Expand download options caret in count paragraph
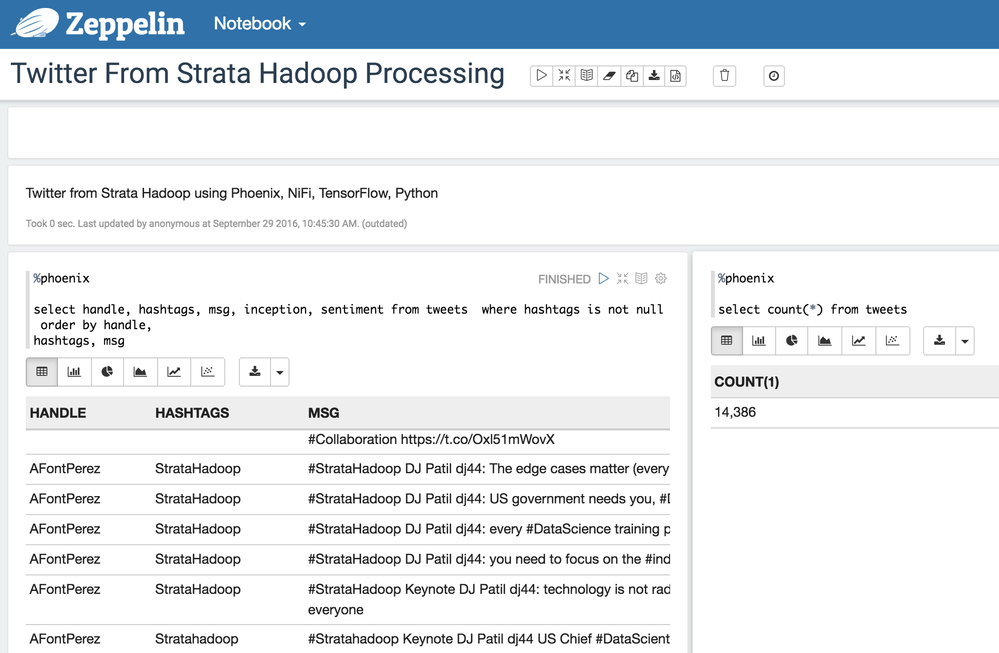 (x=964, y=341)
